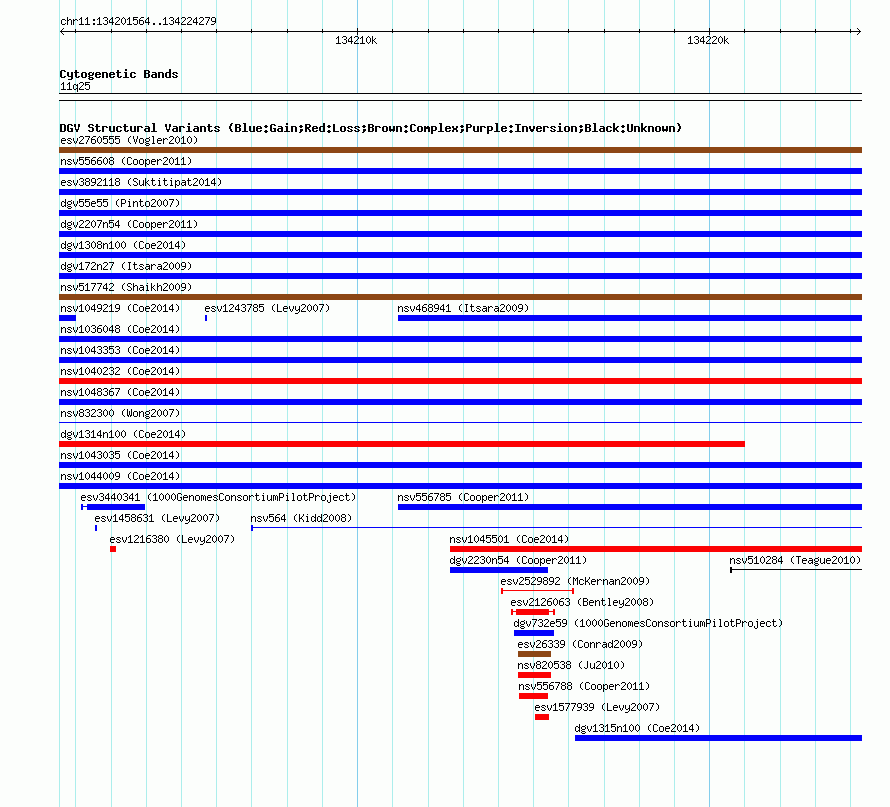
Task: Click the brown esv26339 (Conrad2009) bar
Action: click(534, 654)
